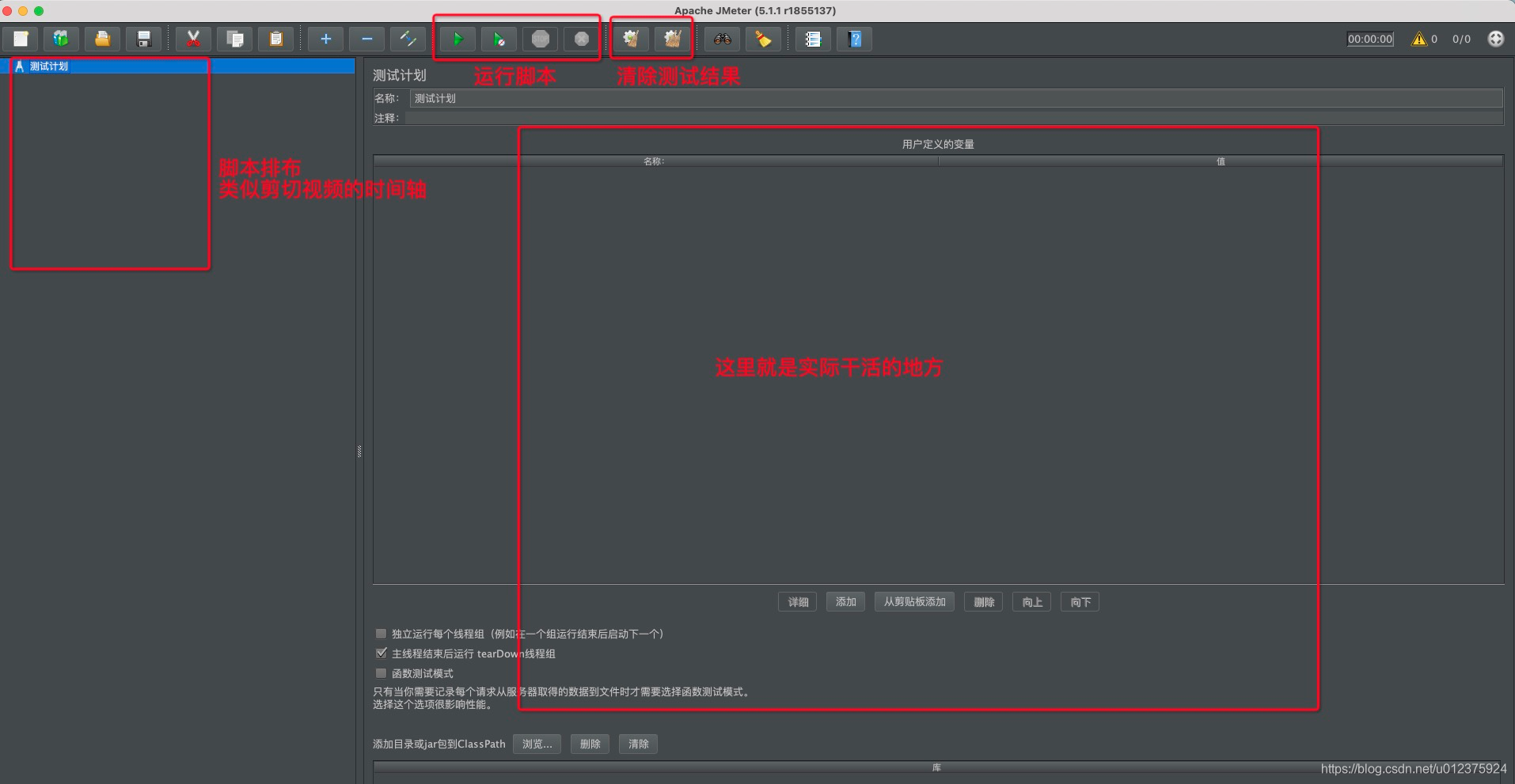Cut the selected element with scissors icon

click(x=193, y=39)
